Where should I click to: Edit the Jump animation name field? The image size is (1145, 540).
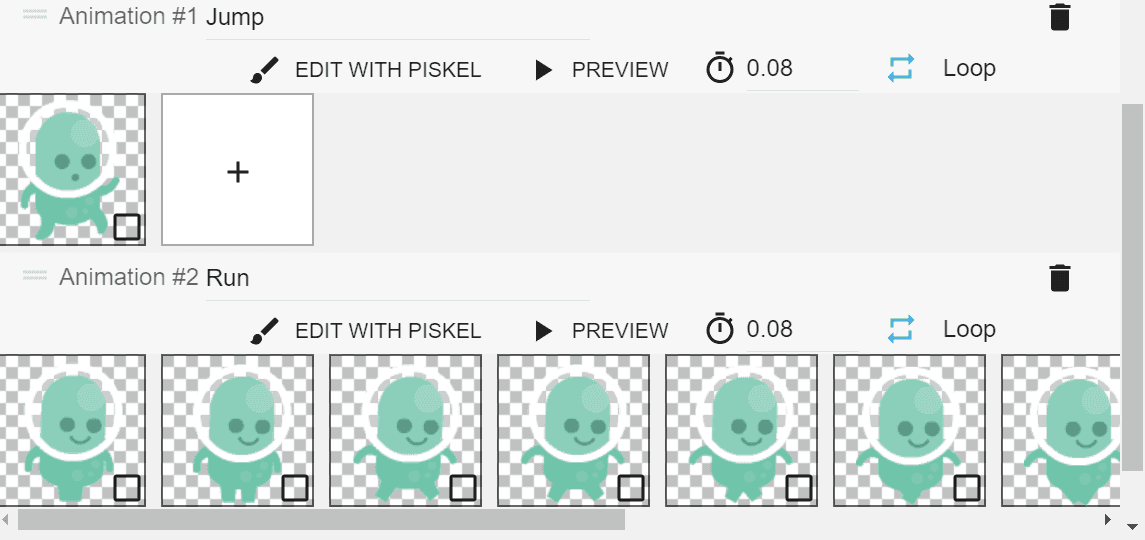coord(396,18)
